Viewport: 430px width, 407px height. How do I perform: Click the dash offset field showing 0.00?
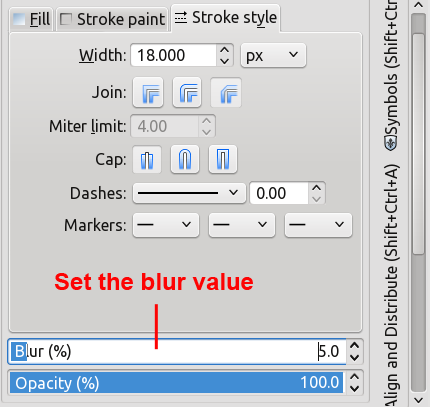coord(279,193)
